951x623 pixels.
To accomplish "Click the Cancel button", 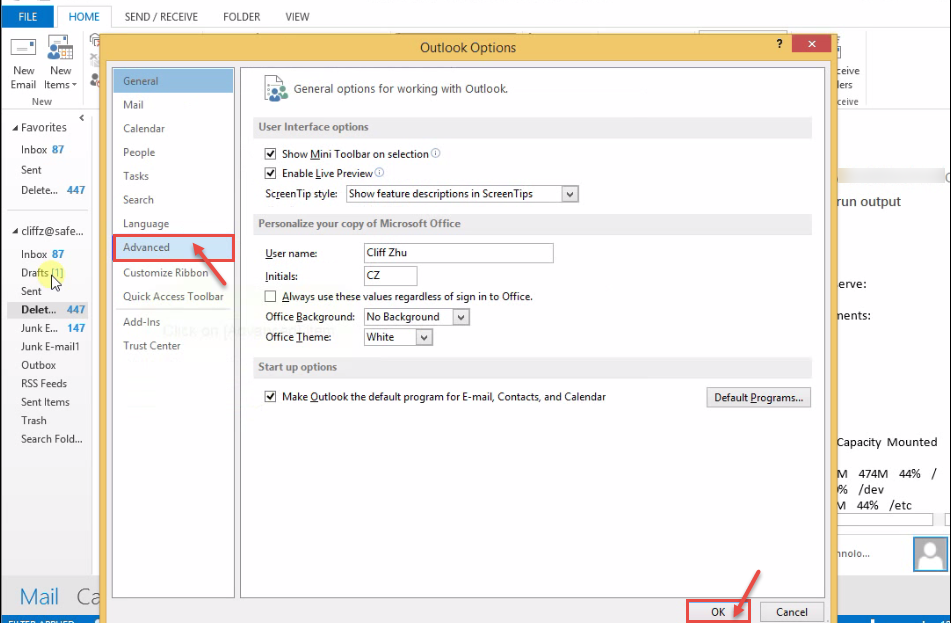I will point(791,612).
